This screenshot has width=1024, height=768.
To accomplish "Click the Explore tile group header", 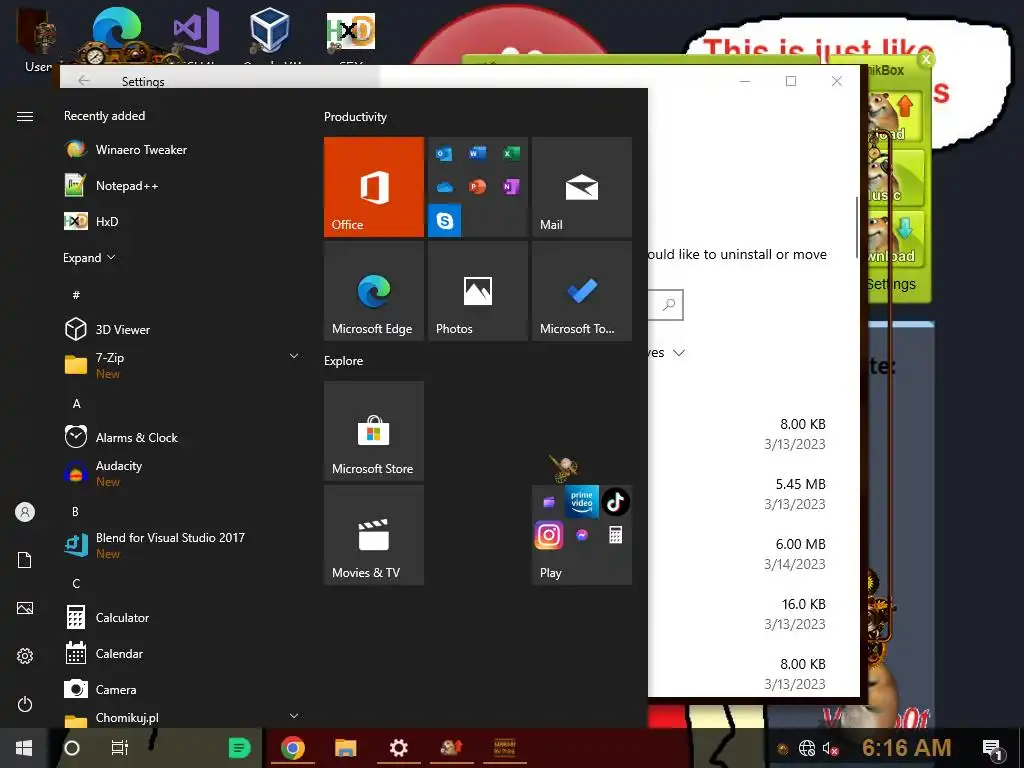I will 344,360.
